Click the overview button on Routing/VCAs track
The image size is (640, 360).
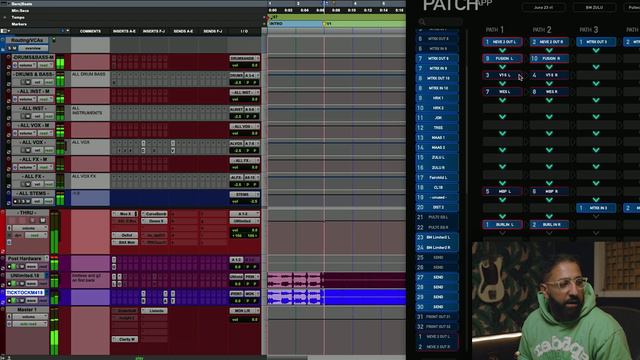pyautogui.click(x=33, y=48)
